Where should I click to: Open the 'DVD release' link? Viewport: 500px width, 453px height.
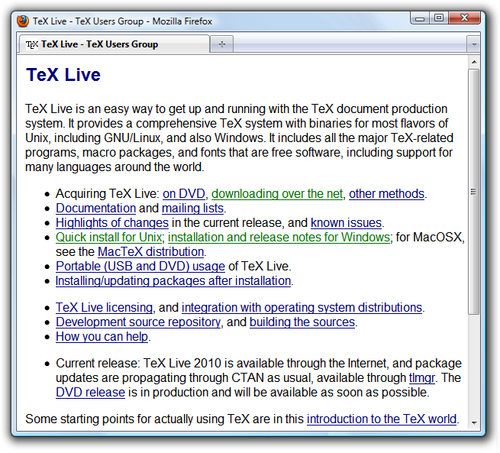coord(90,392)
